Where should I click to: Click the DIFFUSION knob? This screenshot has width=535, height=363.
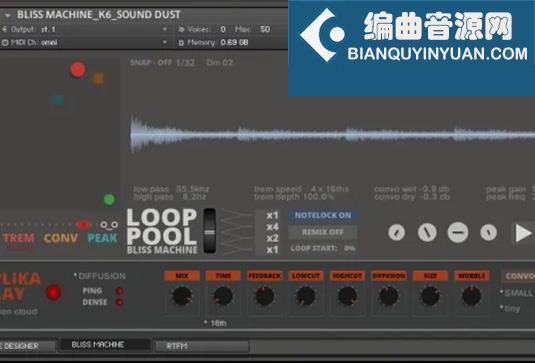point(389,296)
